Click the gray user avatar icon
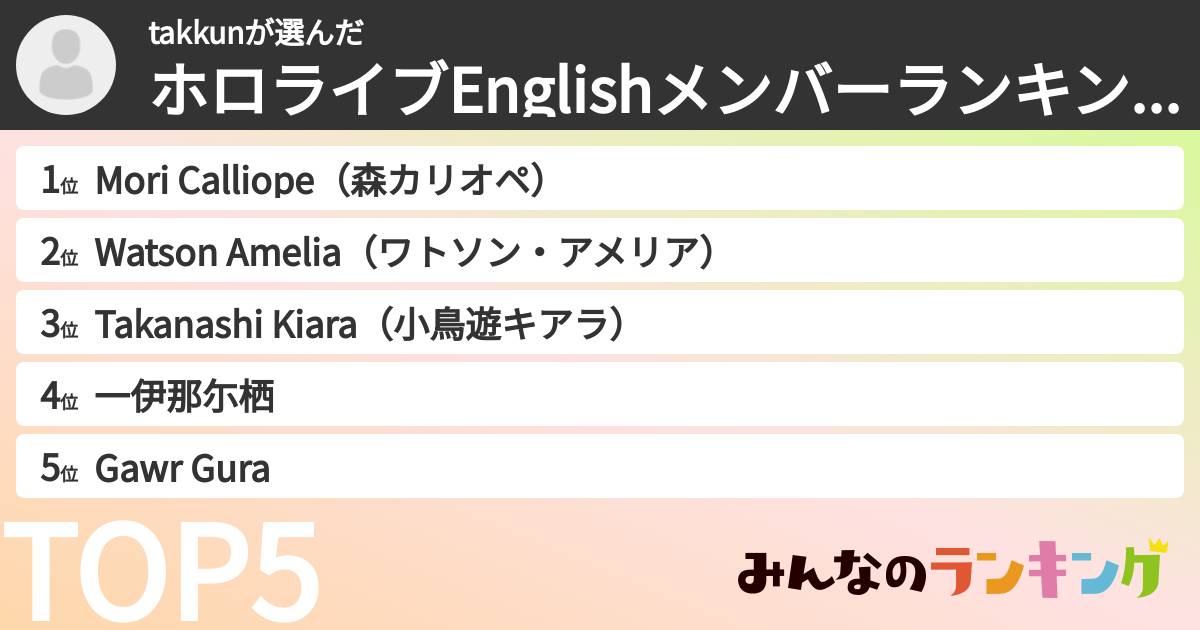 click(67, 65)
